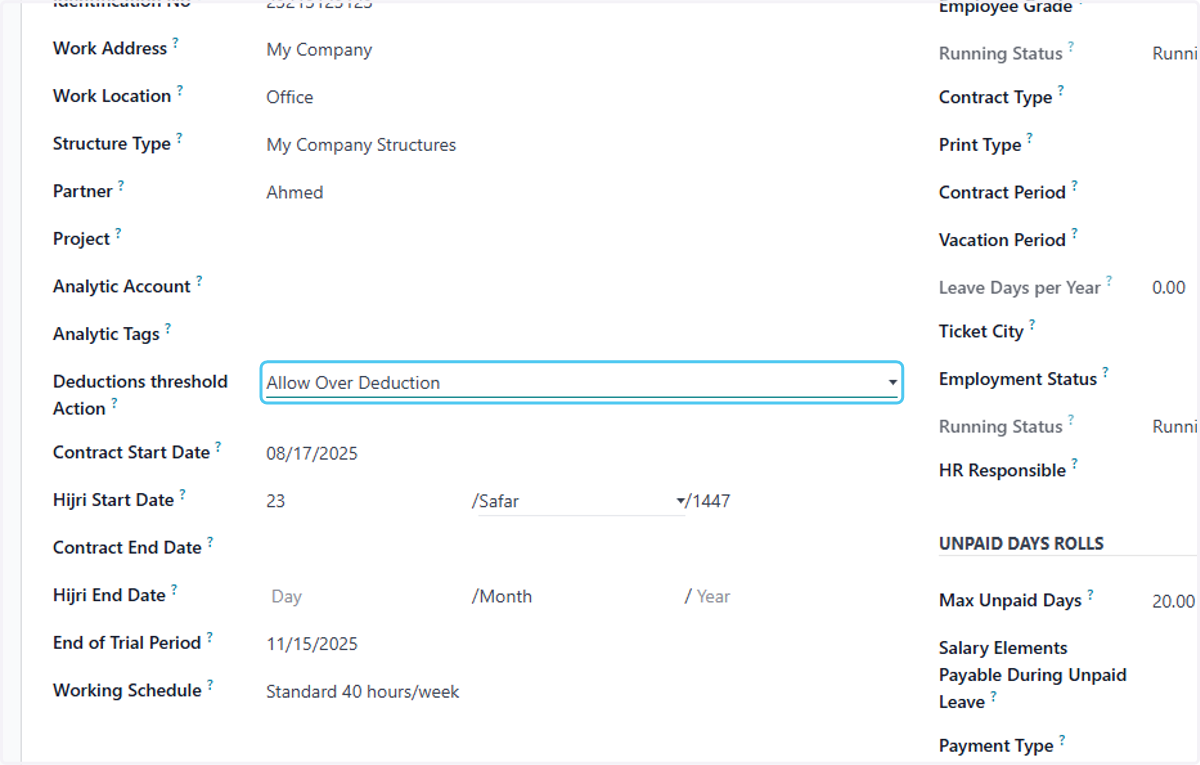The width and height of the screenshot is (1200, 765).
Task: Show help tooltip for Hijri Start Date
Action: tap(182, 494)
